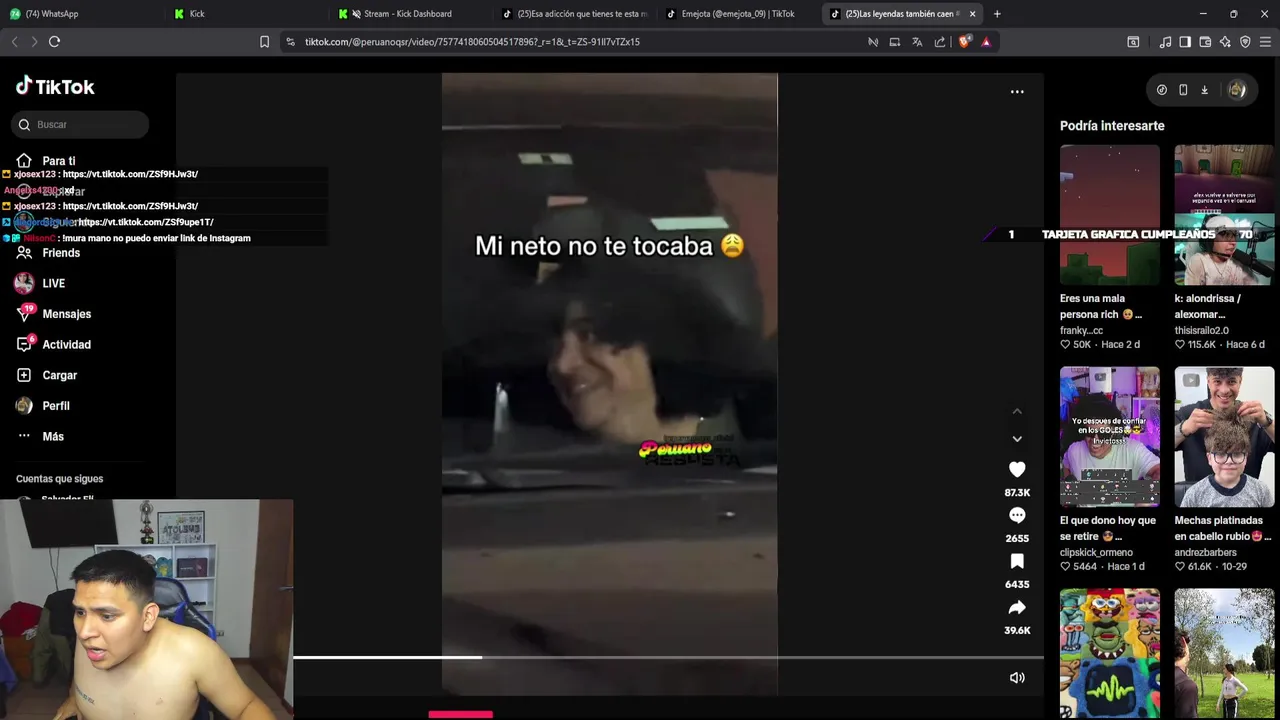Viewport: 1280px width, 720px height.
Task: Open the translate page icon
Action: point(917,42)
